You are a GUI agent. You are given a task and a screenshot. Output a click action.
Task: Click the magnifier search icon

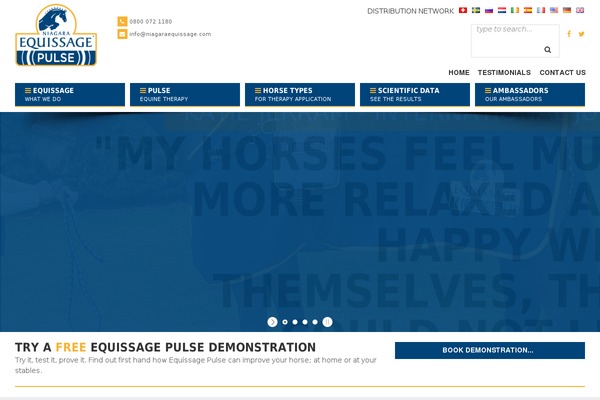[x=547, y=49]
